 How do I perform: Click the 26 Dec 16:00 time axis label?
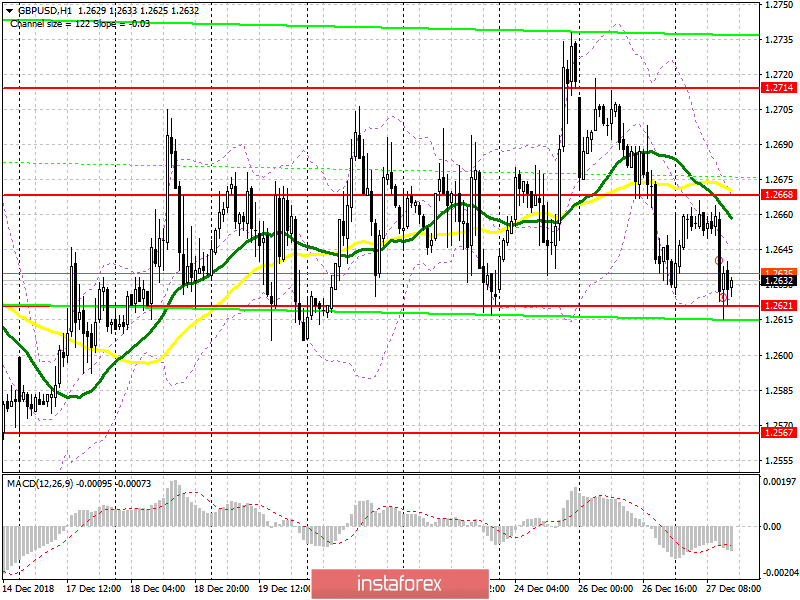coord(669,588)
